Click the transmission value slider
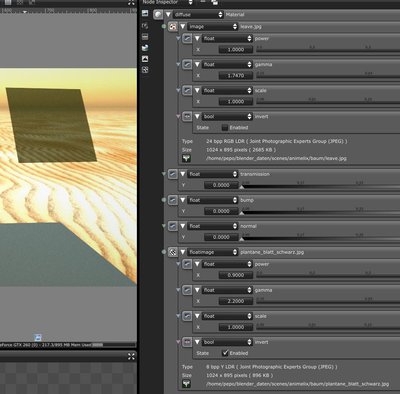 click(x=320, y=185)
